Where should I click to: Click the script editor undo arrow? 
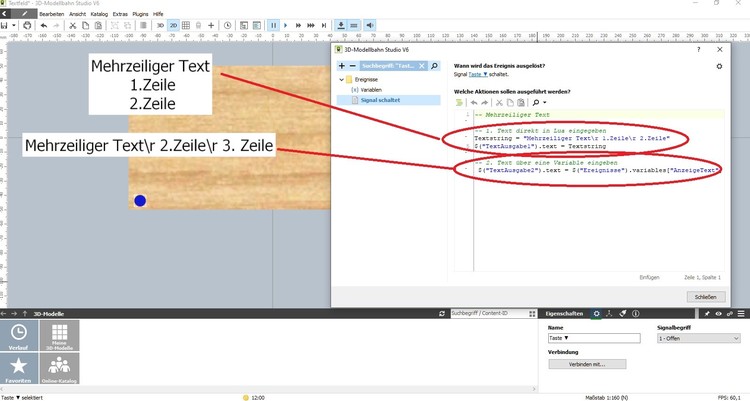474,102
